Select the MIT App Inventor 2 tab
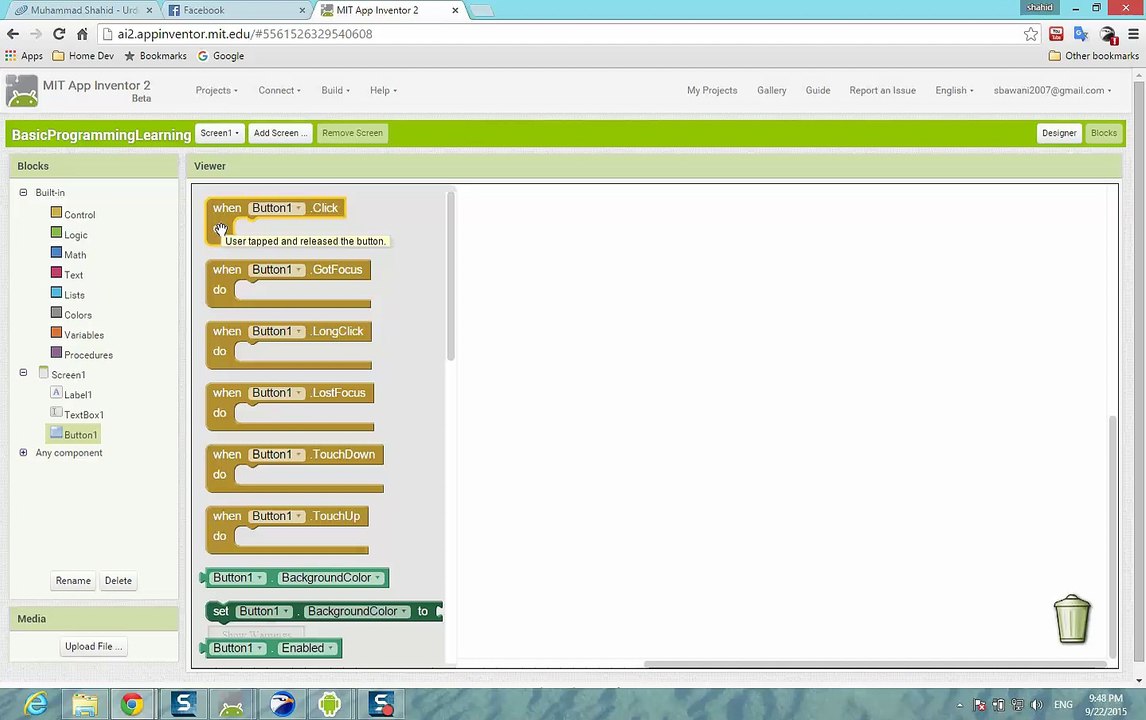 pyautogui.click(x=389, y=10)
